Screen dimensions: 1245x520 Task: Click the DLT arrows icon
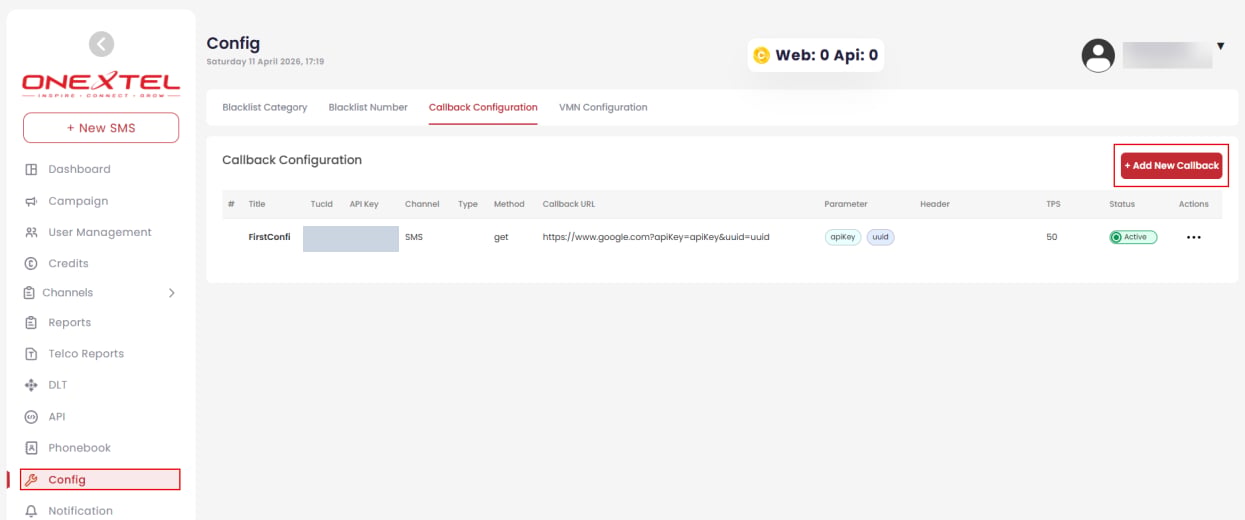click(x=31, y=385)
